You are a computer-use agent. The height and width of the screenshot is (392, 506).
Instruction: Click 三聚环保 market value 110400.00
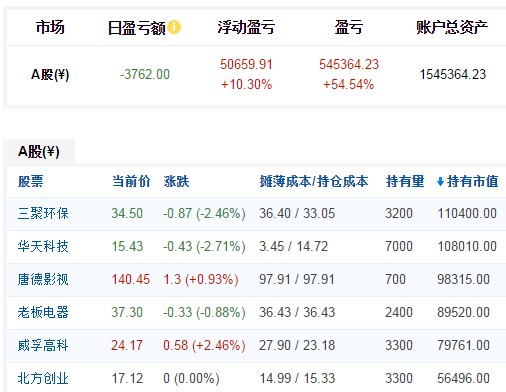pyautogui.click(x=467, y=213)
